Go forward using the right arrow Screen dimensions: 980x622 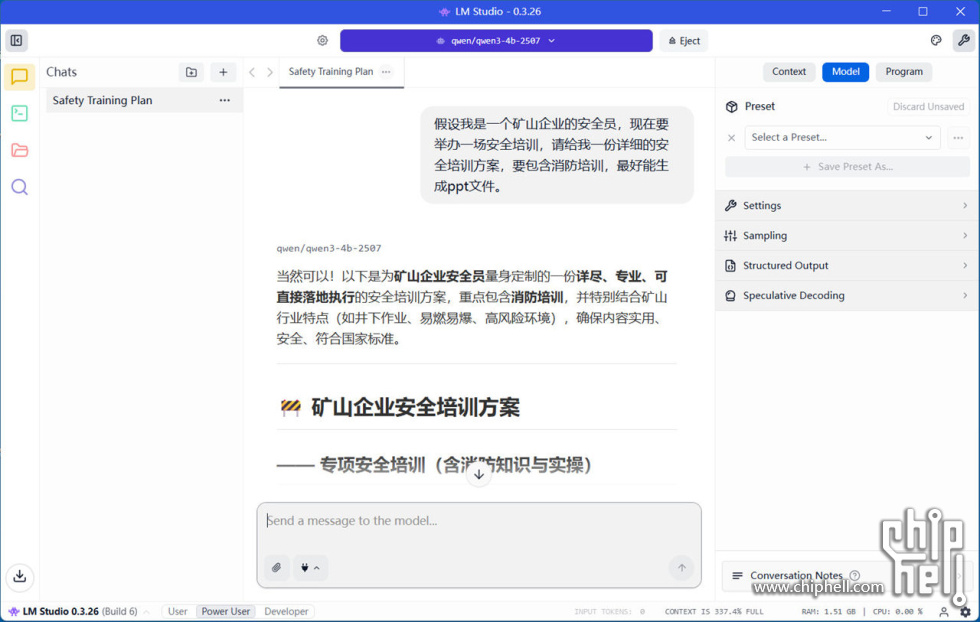click(269, 72)
